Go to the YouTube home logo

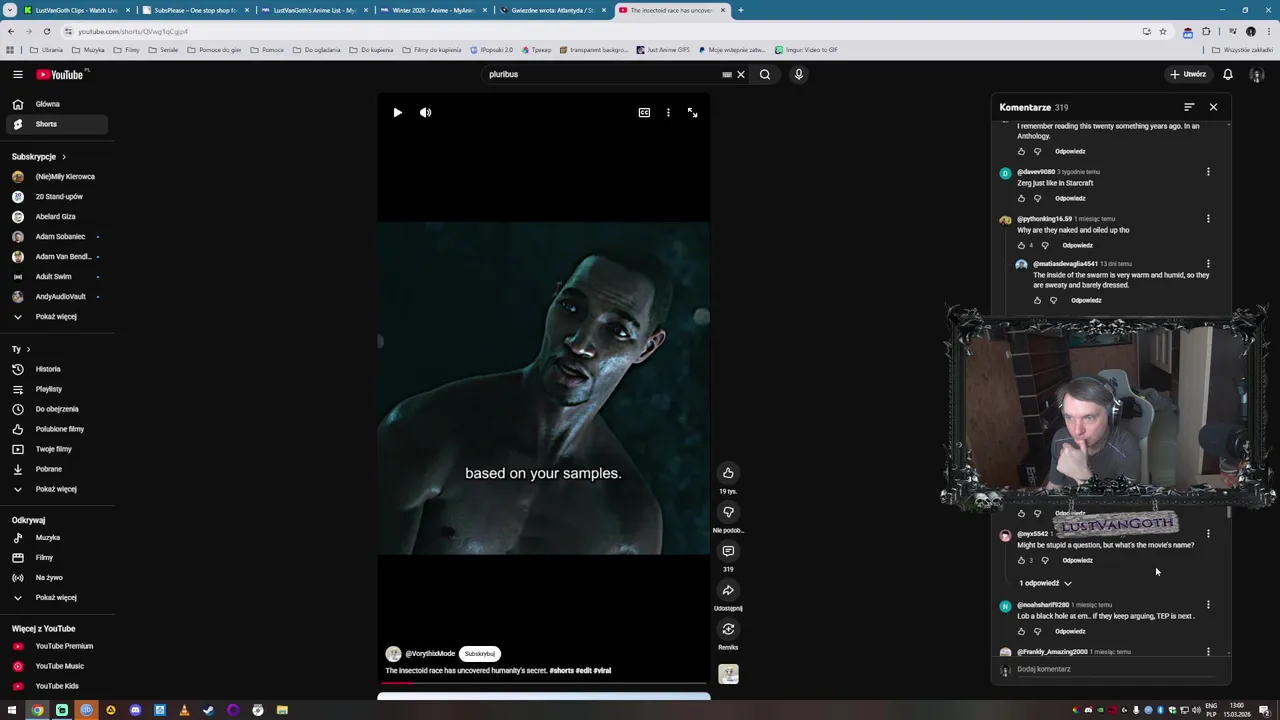(x=62, y=74)
